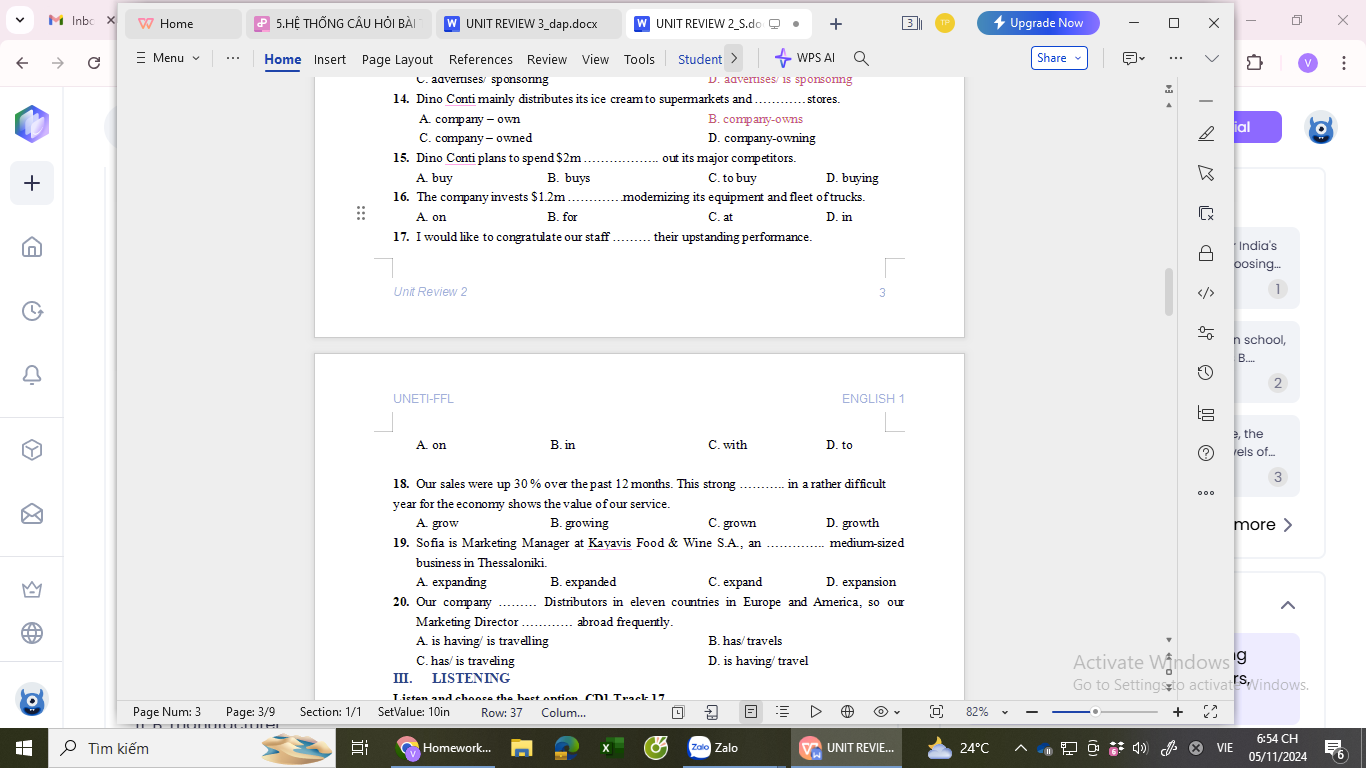Click the paragraph drag handle beside question 16
The width and height of the screenshot is (1366, 768).
pos(361,213)
